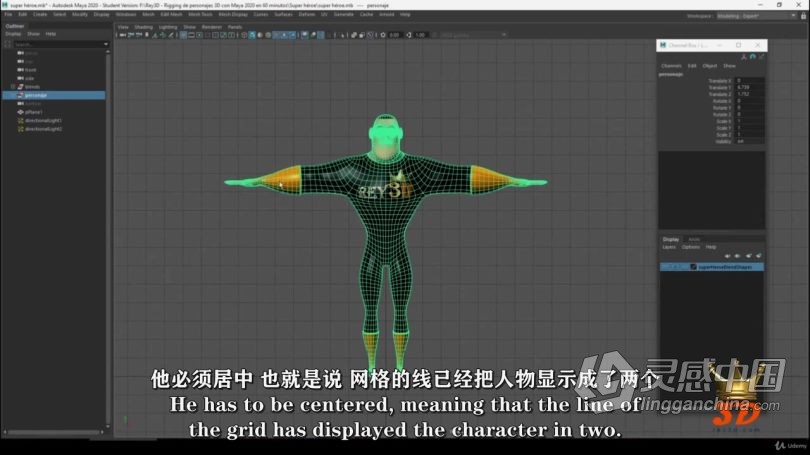Click the layer color swatch of superHeroe layer
Image resolution: width=810 pixels, height=455 pixels.
point(693,267)
